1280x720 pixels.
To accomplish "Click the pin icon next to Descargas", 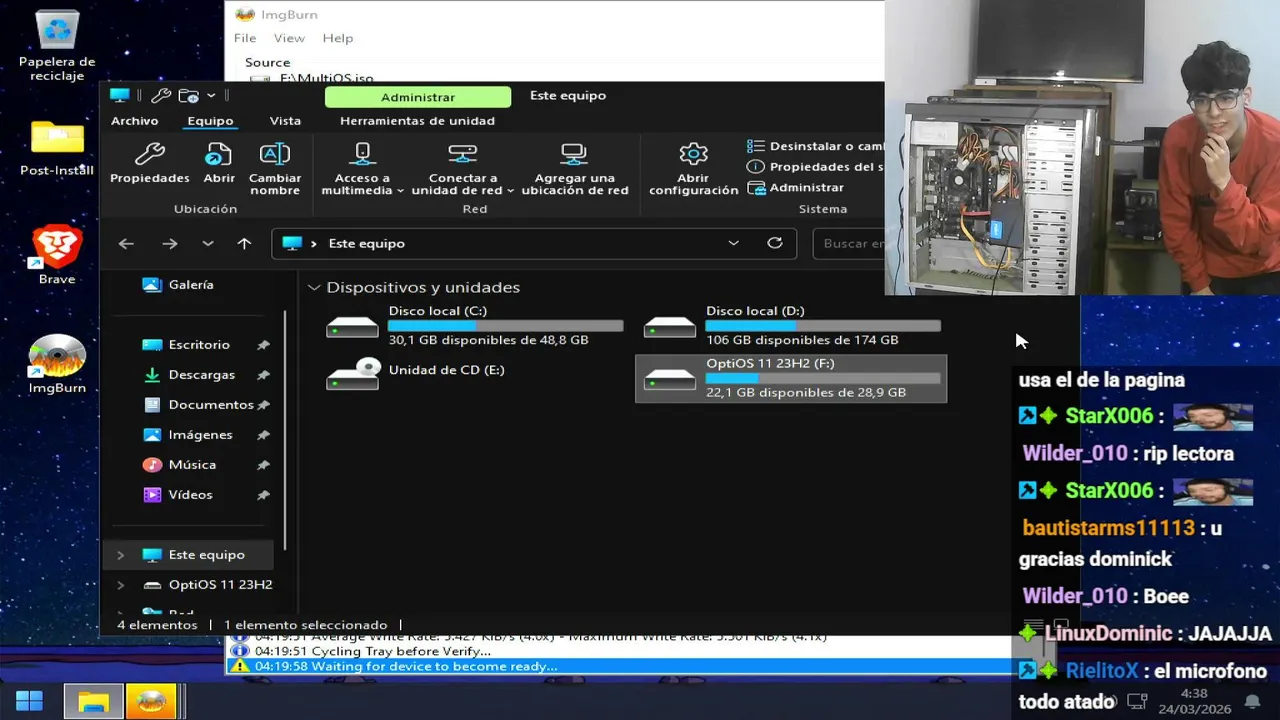I will pyautogui.click(x=263, y=375).
